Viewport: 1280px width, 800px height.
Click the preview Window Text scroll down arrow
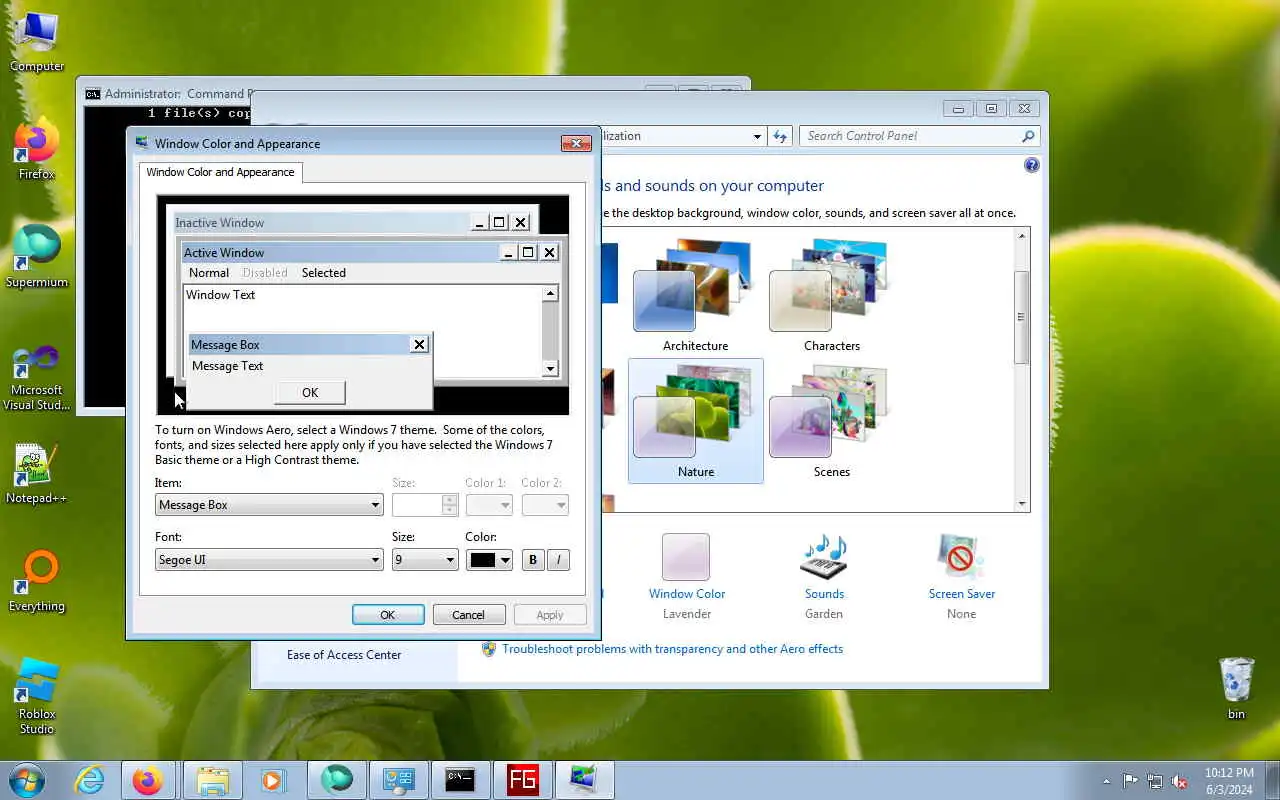click(550, 369)
